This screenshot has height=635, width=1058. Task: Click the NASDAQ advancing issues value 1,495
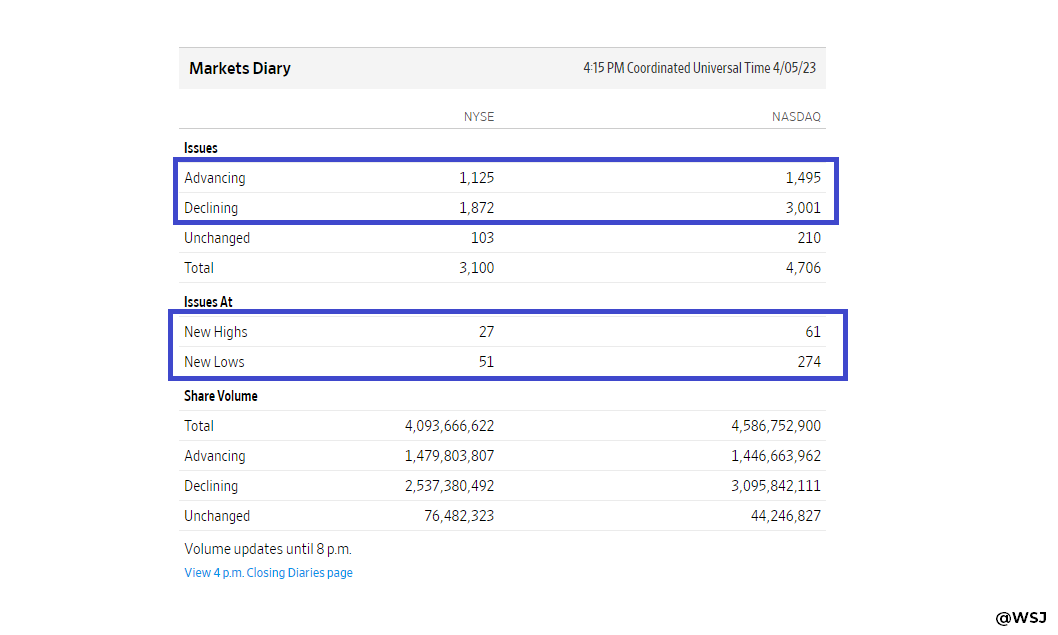[x=803, y=178]
